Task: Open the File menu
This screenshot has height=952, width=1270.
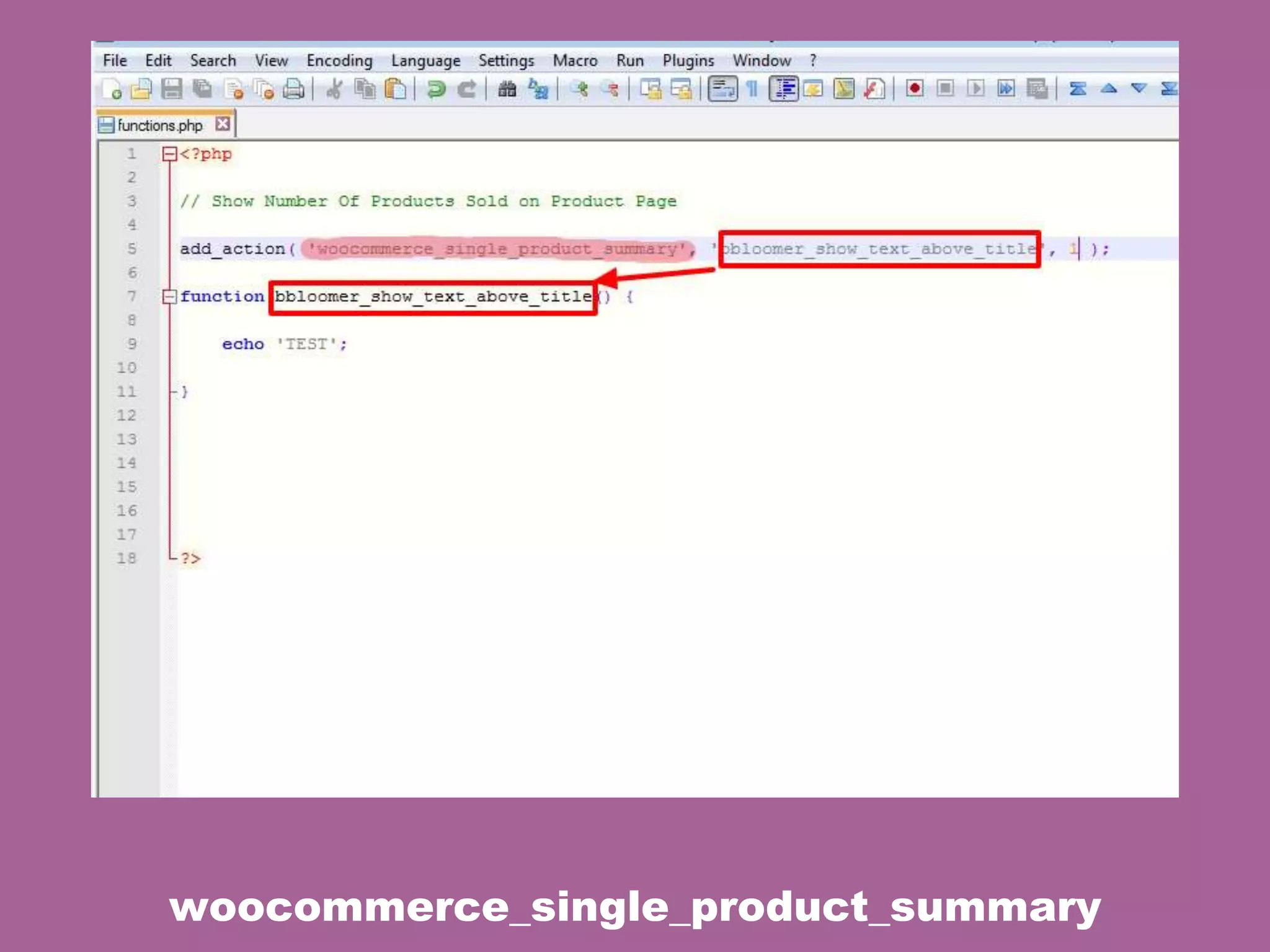Action: click(x=115, y=61)
